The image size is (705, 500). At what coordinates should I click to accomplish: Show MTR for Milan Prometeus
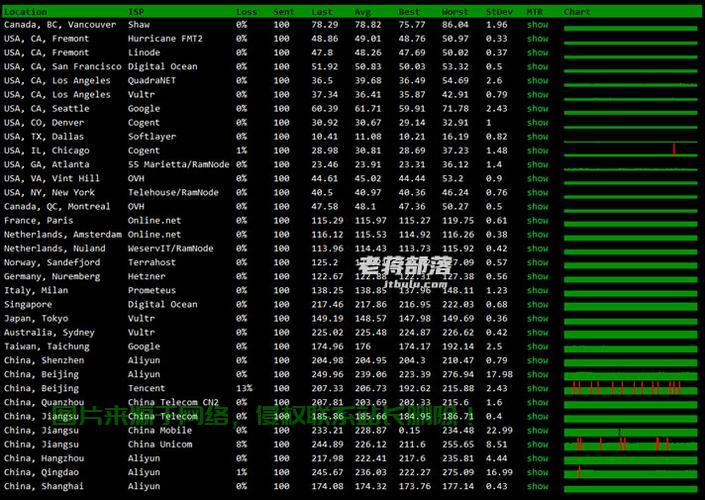(x=537, y=290)
